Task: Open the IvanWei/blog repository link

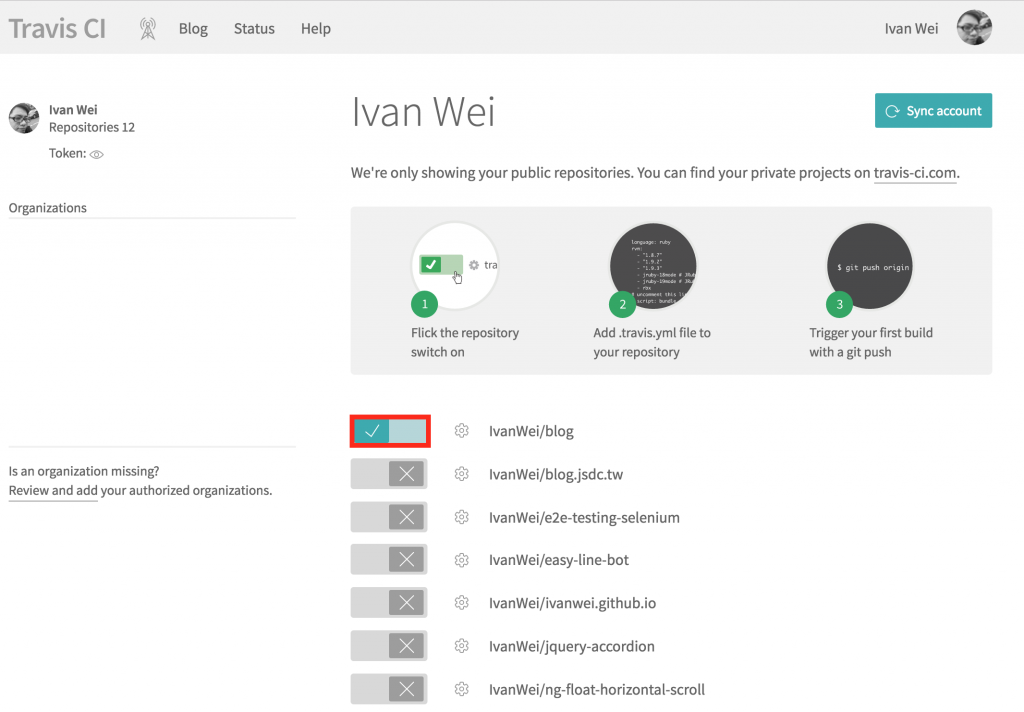Action: (x=531, y=431)
